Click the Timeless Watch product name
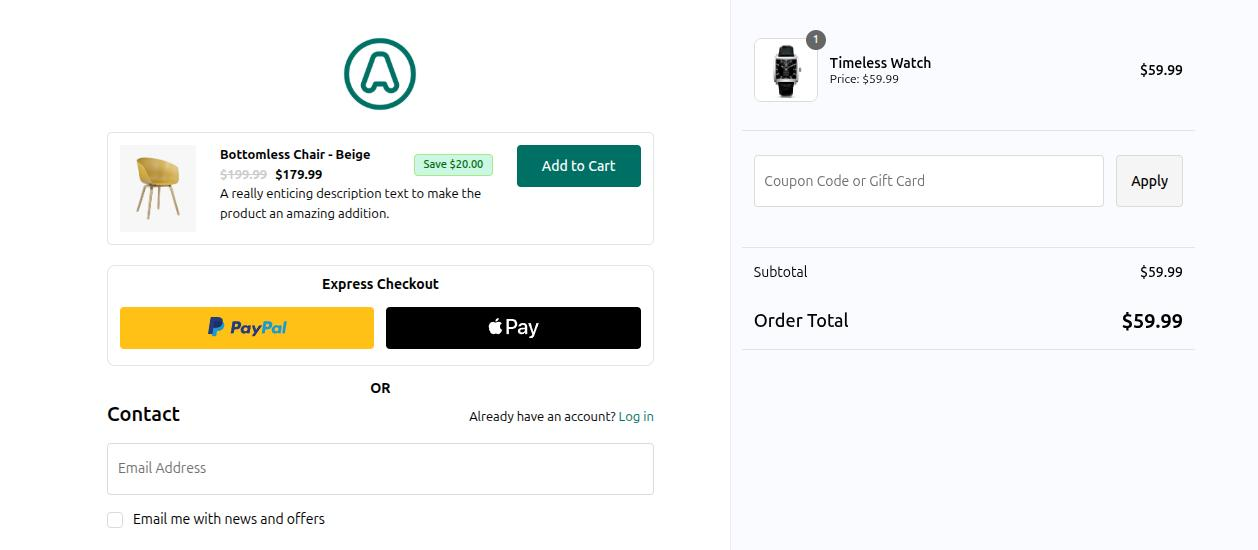Image resolution: width=1258 pixels, height=550 pixels. 880,63
